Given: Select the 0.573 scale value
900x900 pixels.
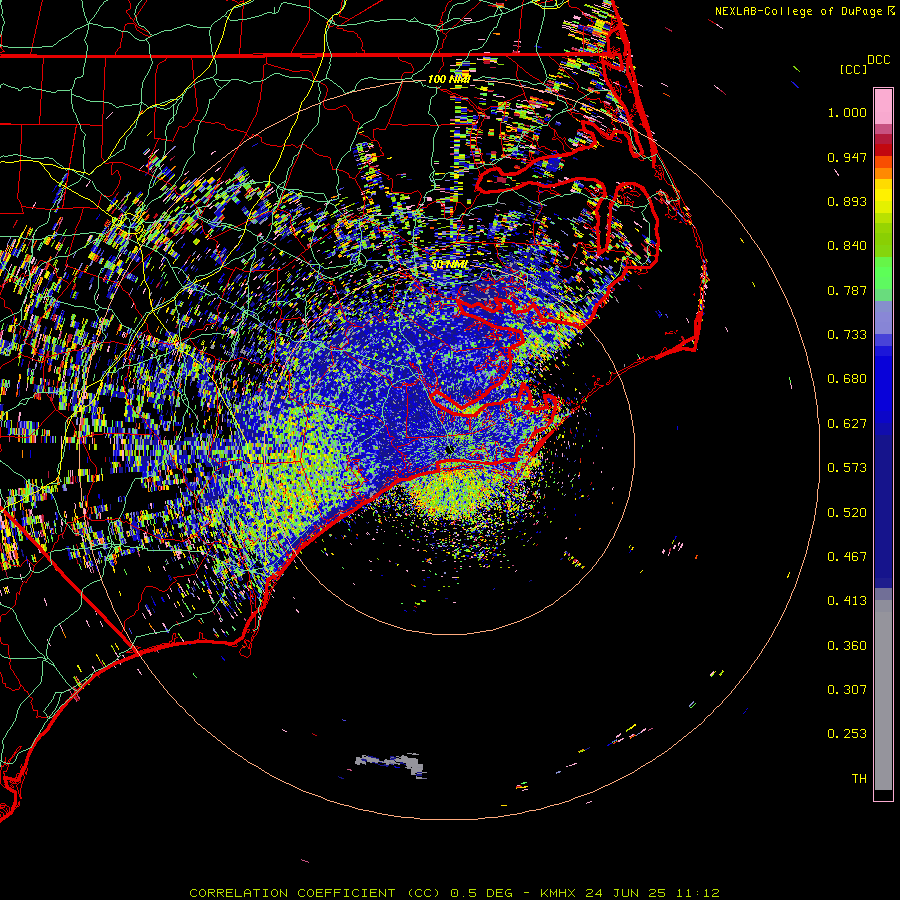Looking at the screenshot, I should (x=847, y=468).
